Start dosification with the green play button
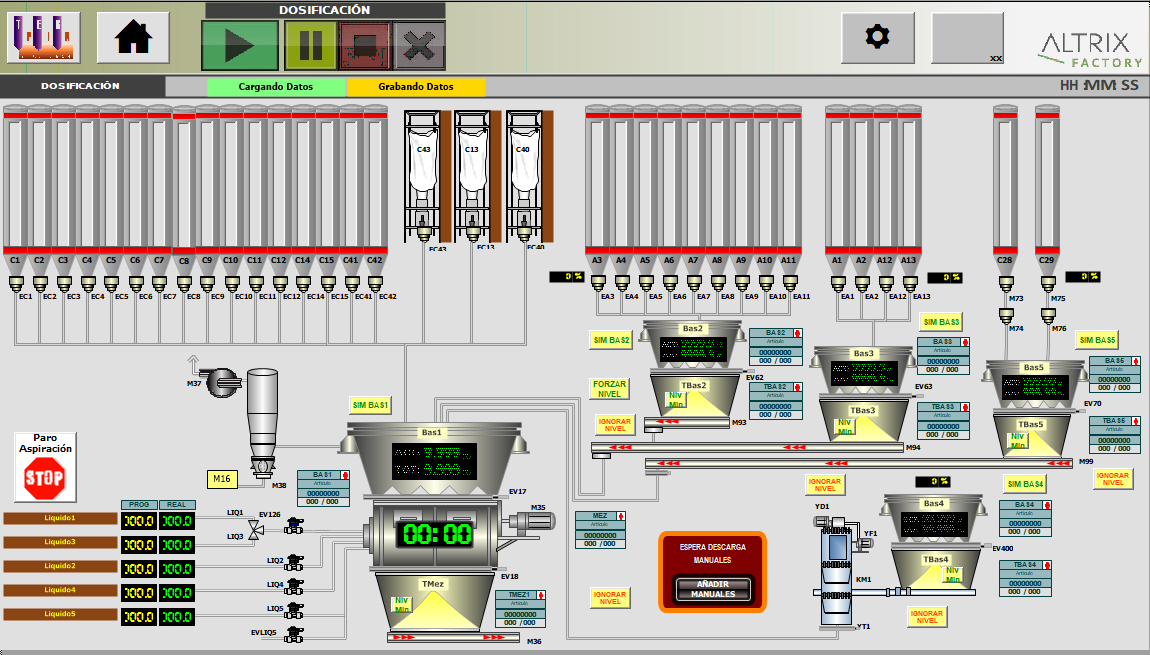The image size is (1150, 655). click(240, 45)
